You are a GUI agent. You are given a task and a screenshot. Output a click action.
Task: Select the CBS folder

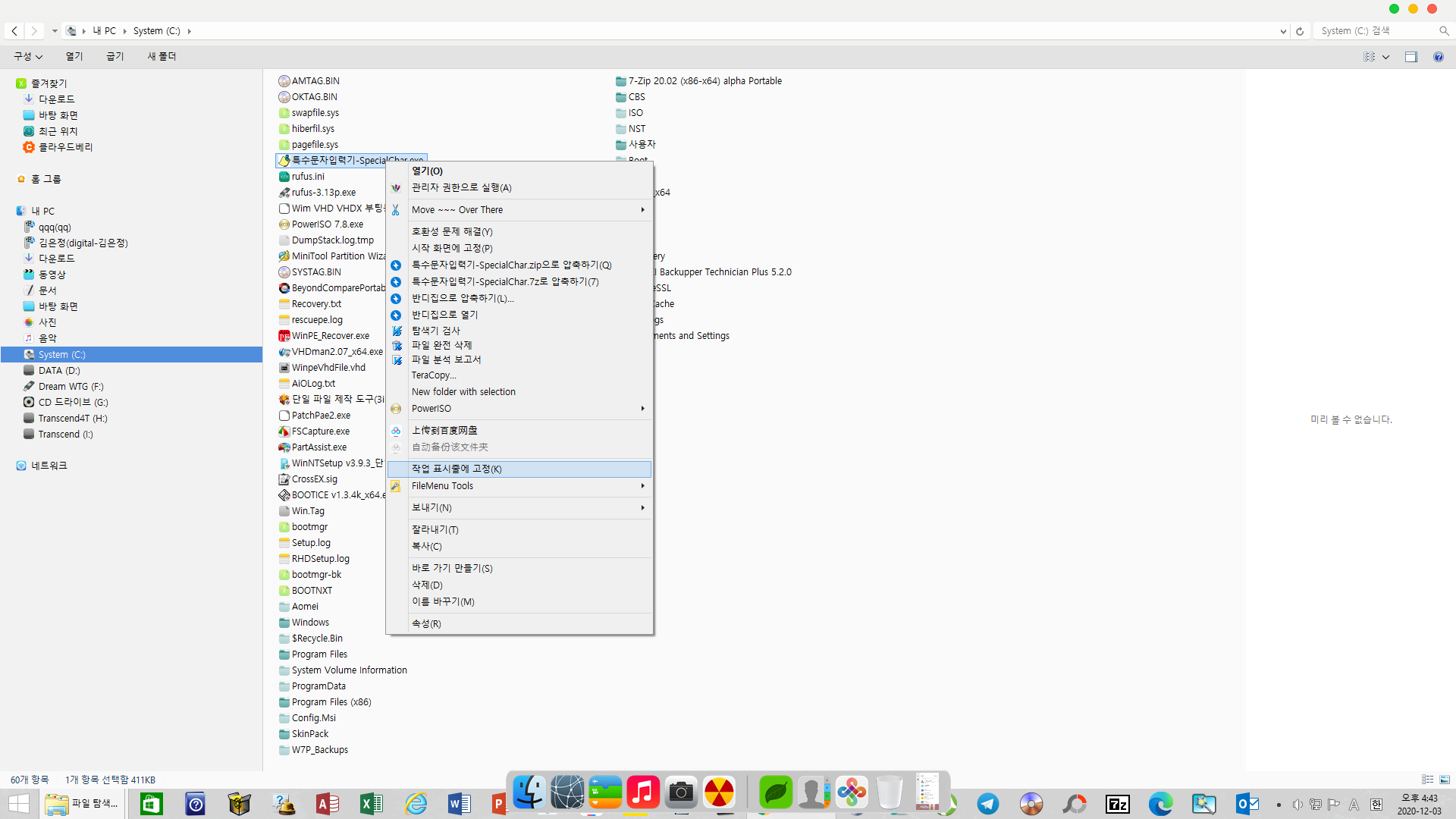[x=631, y=97]
